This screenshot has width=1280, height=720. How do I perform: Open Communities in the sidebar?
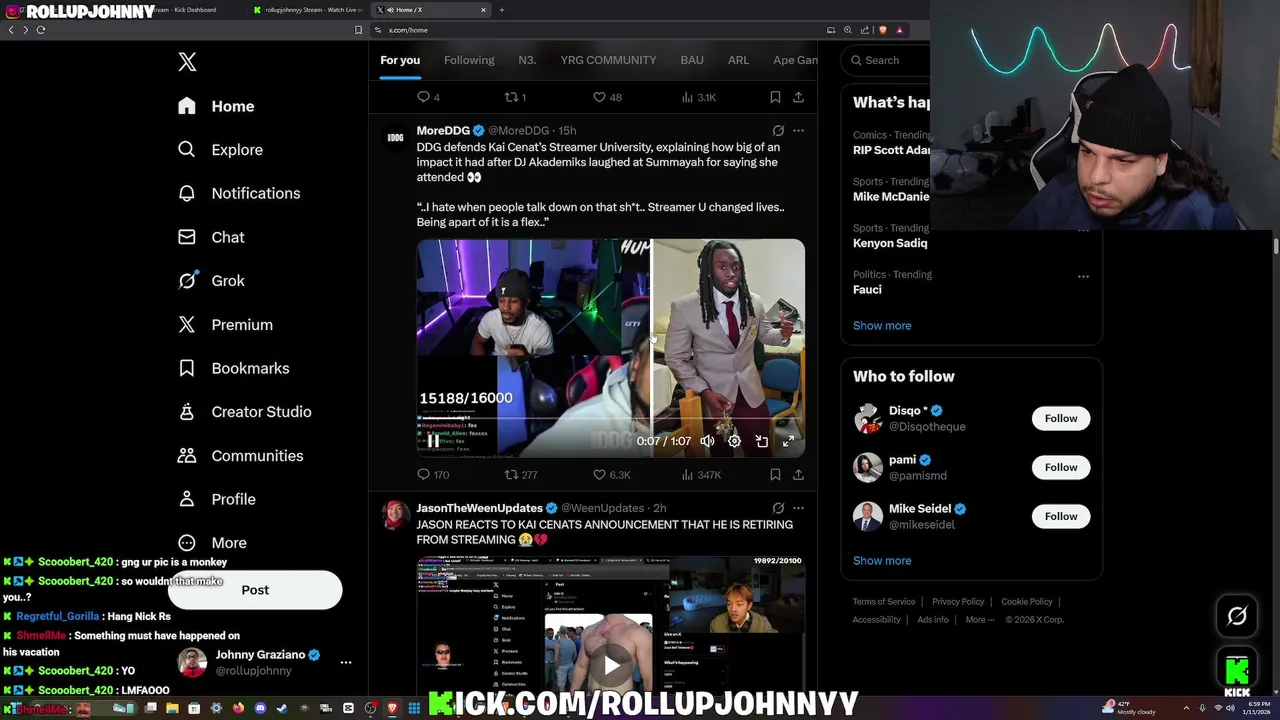pyautogui.click(x=238, y=456)
